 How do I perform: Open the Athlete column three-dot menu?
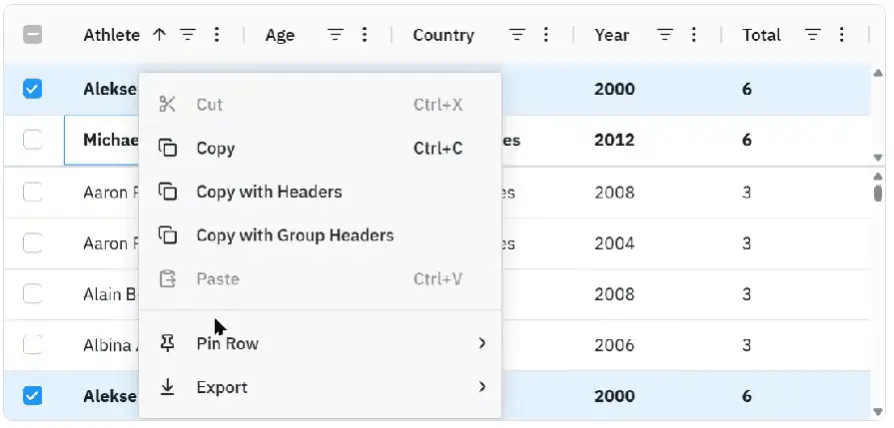point(217,35)
